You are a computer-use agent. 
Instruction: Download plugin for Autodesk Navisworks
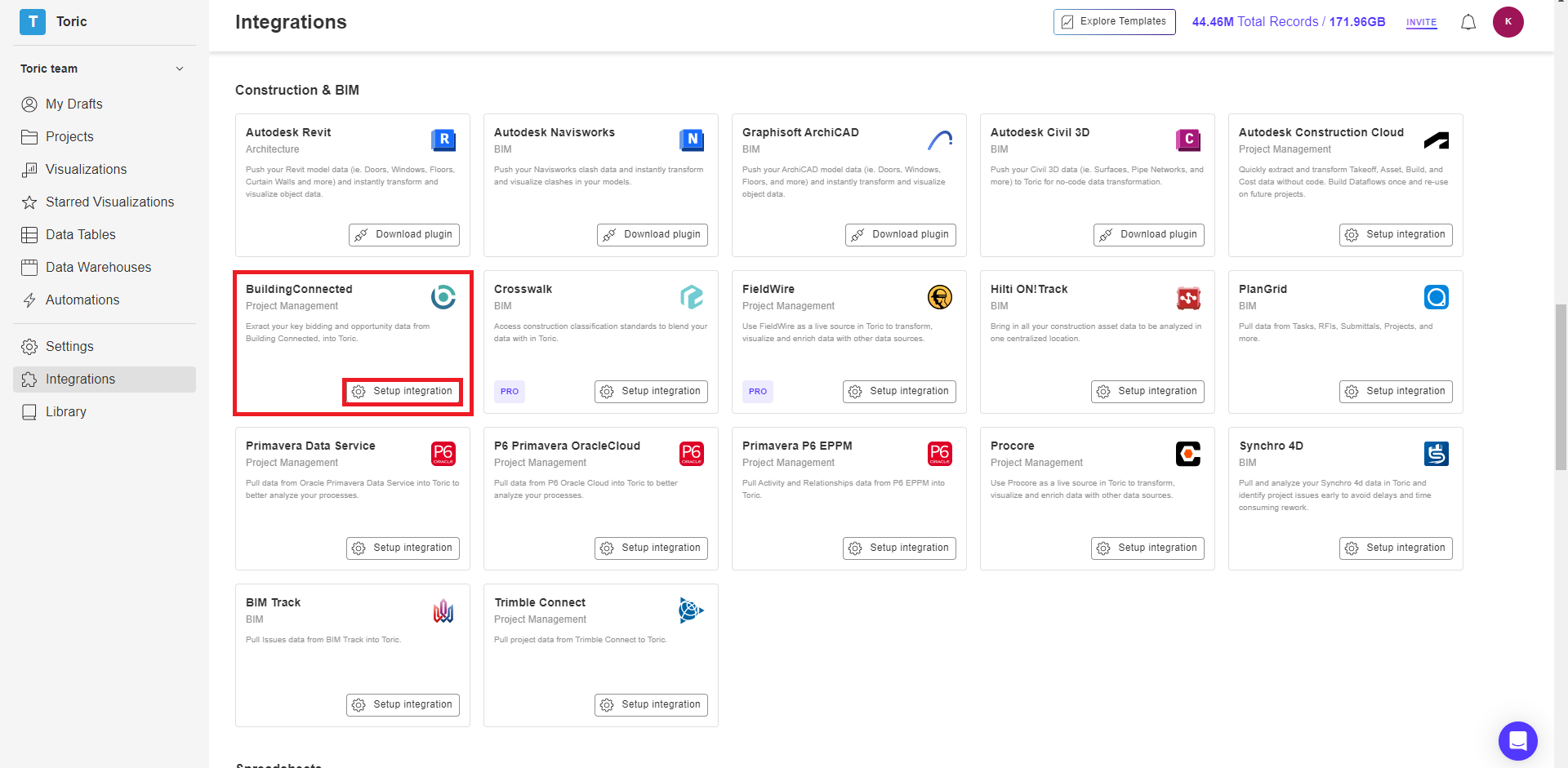point(653,234)
